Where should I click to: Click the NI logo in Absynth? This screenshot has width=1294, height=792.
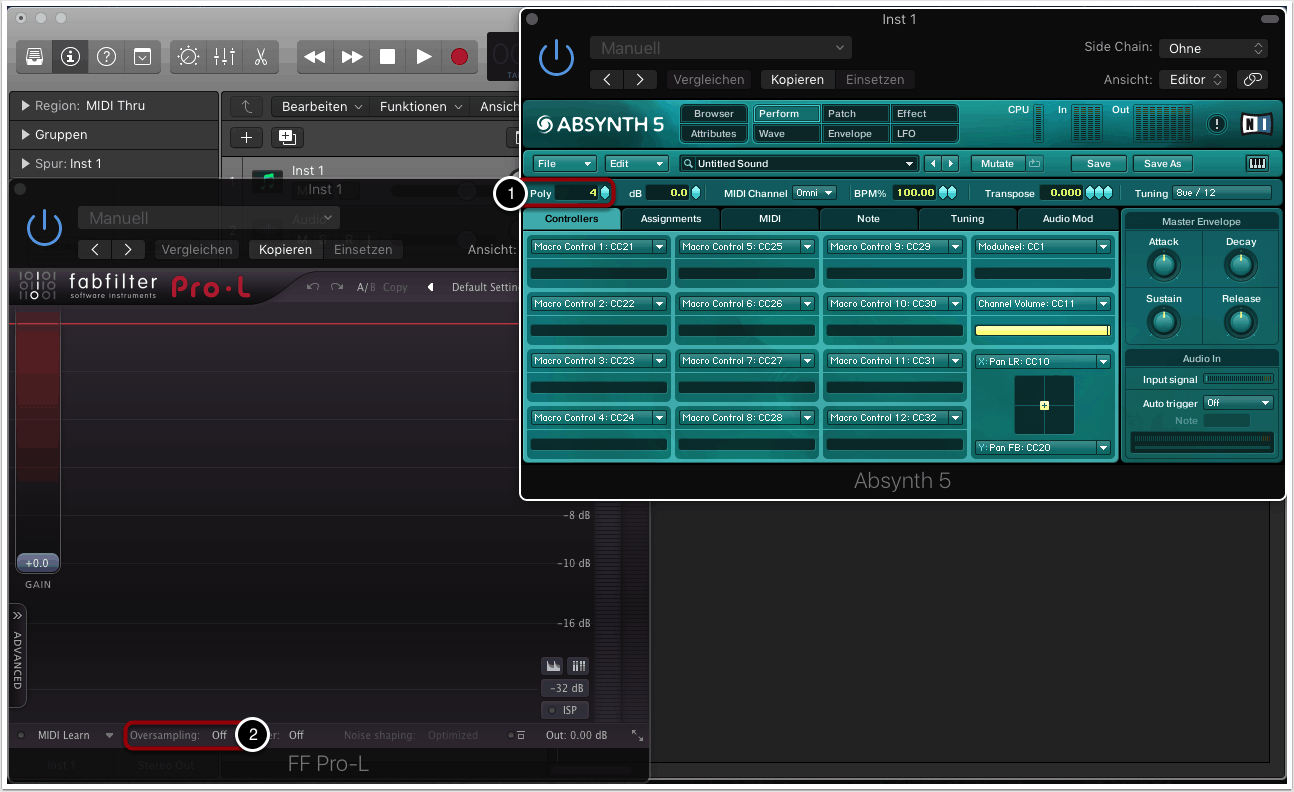[1256, 124]
